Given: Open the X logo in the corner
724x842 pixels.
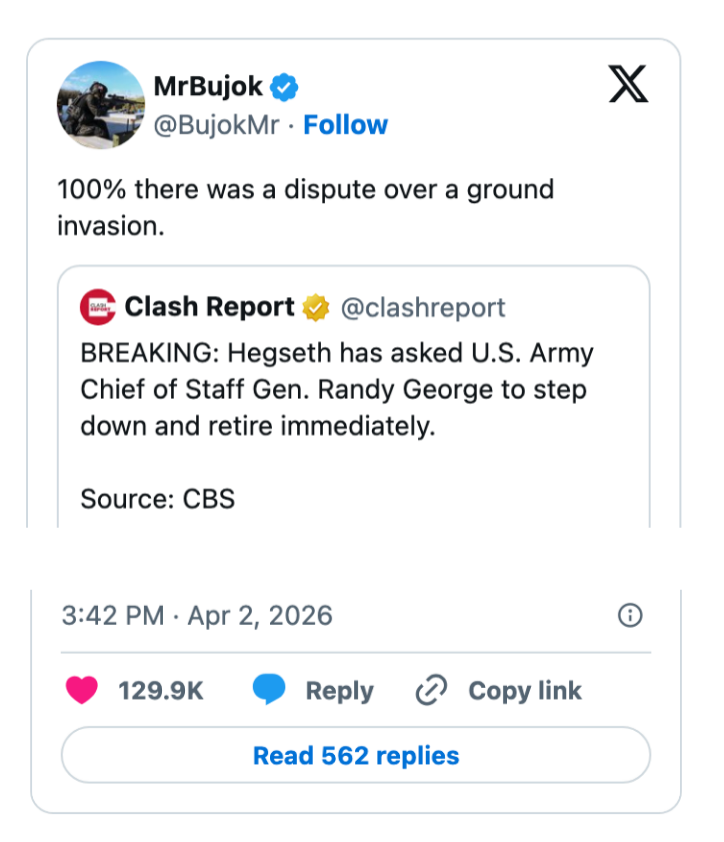Looking at the screenshot, I should [x=628, y=87].
